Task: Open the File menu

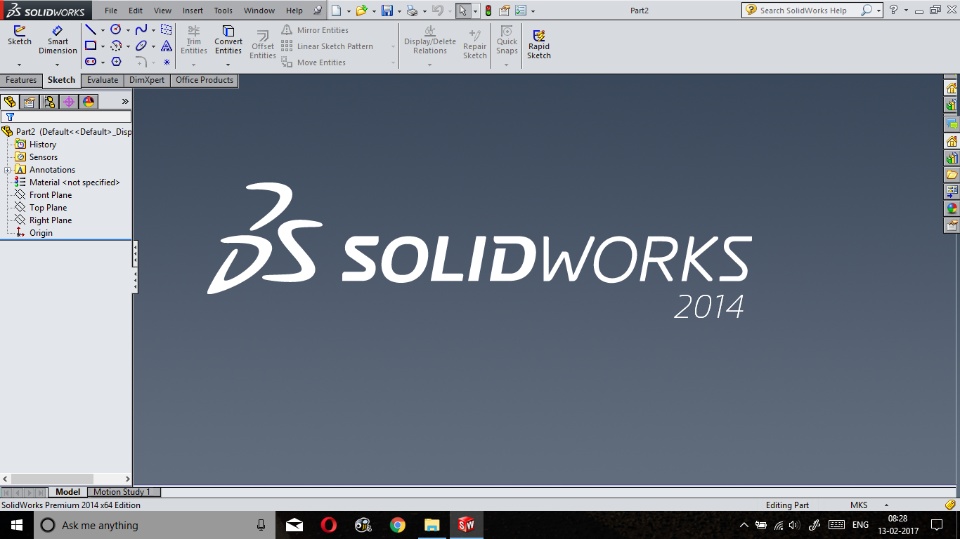Action: point(111,10)
